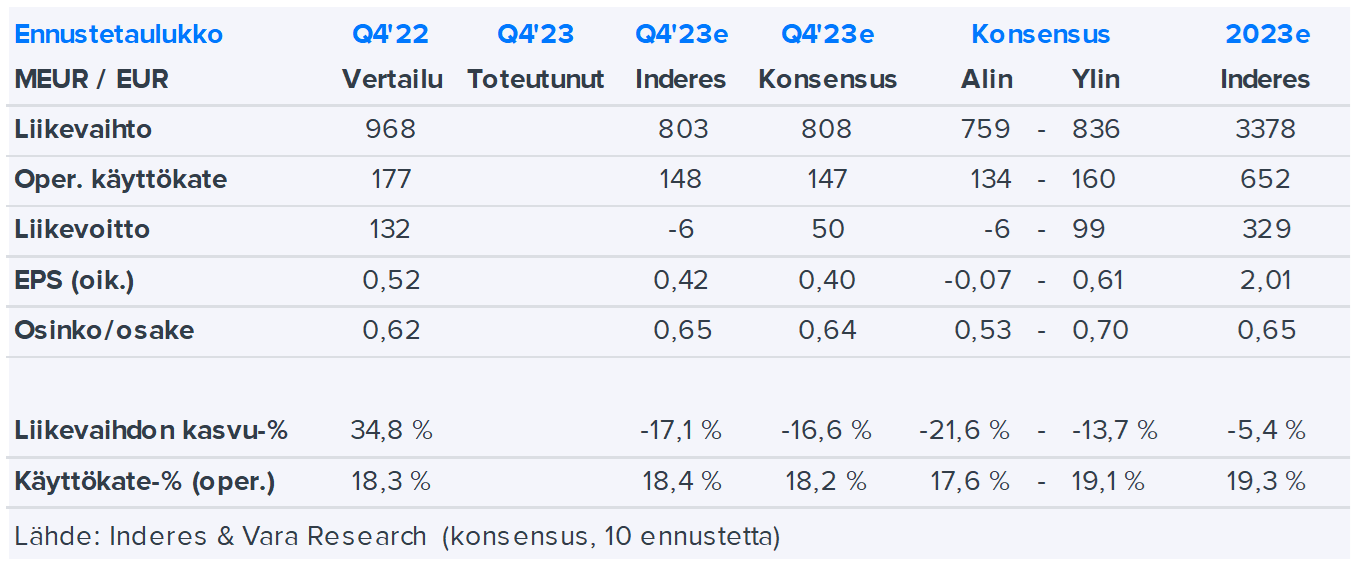
Task: Click the 2,01 EPS 2023e value
Action: coord(1265,280)
